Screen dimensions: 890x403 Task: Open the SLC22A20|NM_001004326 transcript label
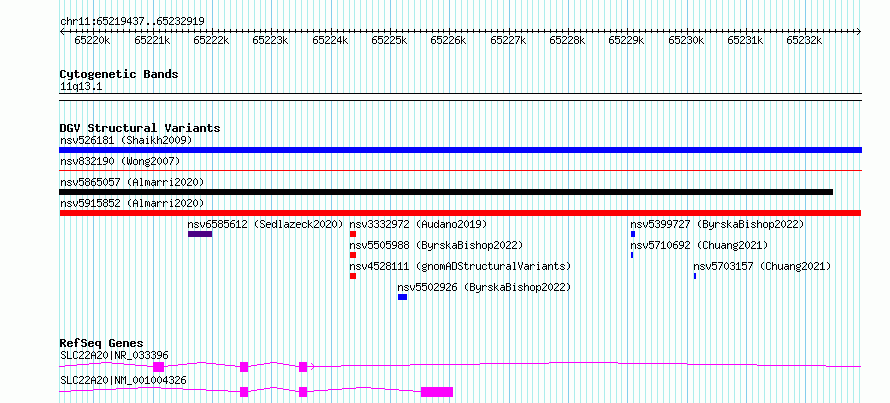pyautogui.click(x=123, y=380)
